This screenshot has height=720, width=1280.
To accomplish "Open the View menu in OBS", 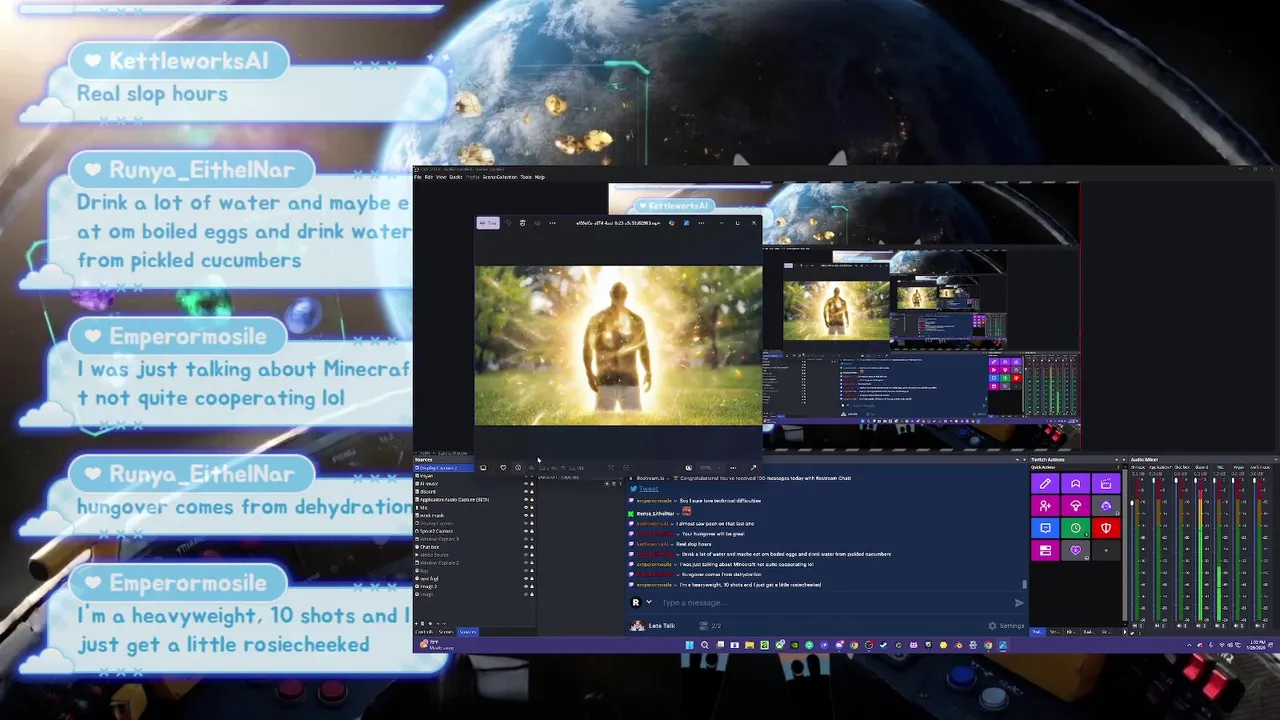I will click(441, 177).
